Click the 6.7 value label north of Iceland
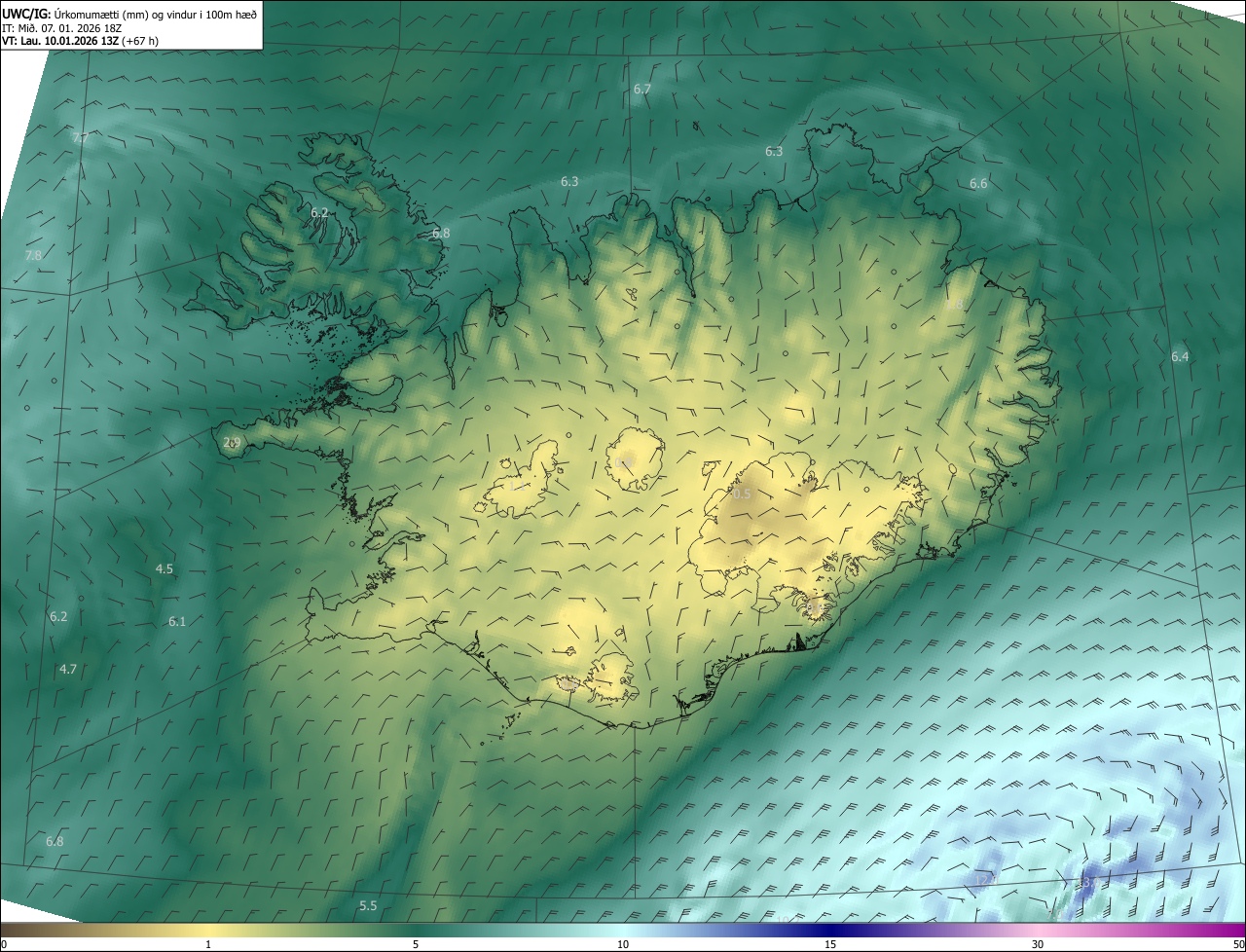This screenshot has width=1246, height=952. [642, 89]
